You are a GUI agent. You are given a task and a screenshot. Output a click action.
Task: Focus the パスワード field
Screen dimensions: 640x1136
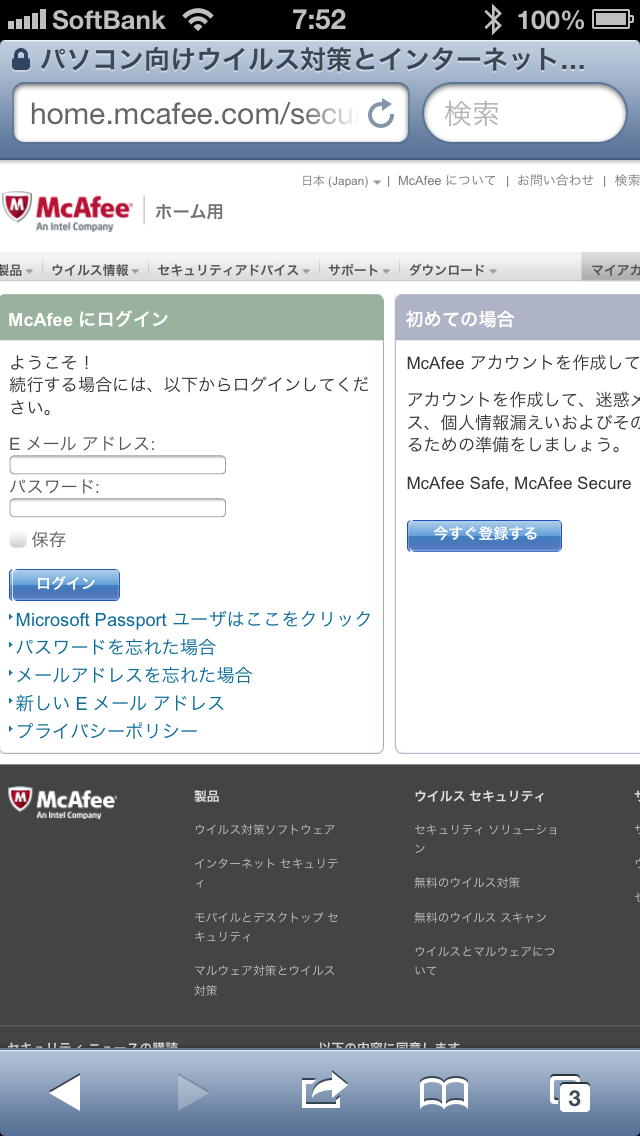117,508
